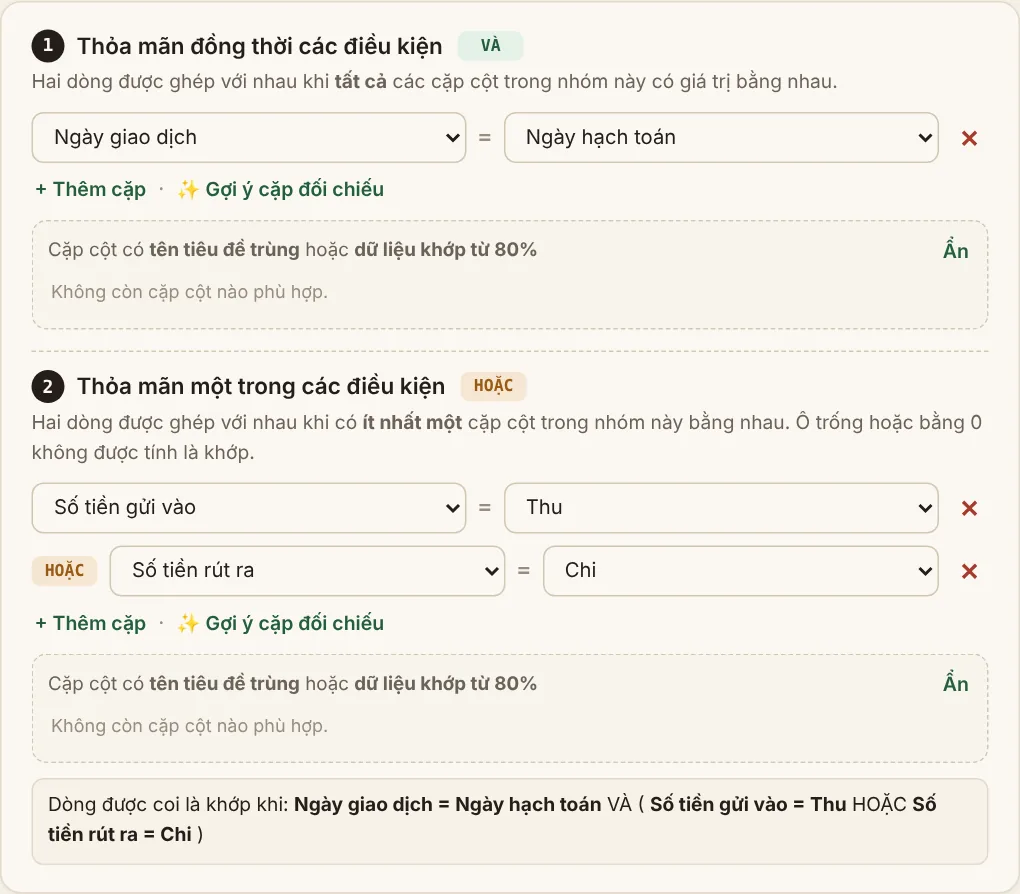Expand the Số tiền rút ra dropdown

pos(307,571)
